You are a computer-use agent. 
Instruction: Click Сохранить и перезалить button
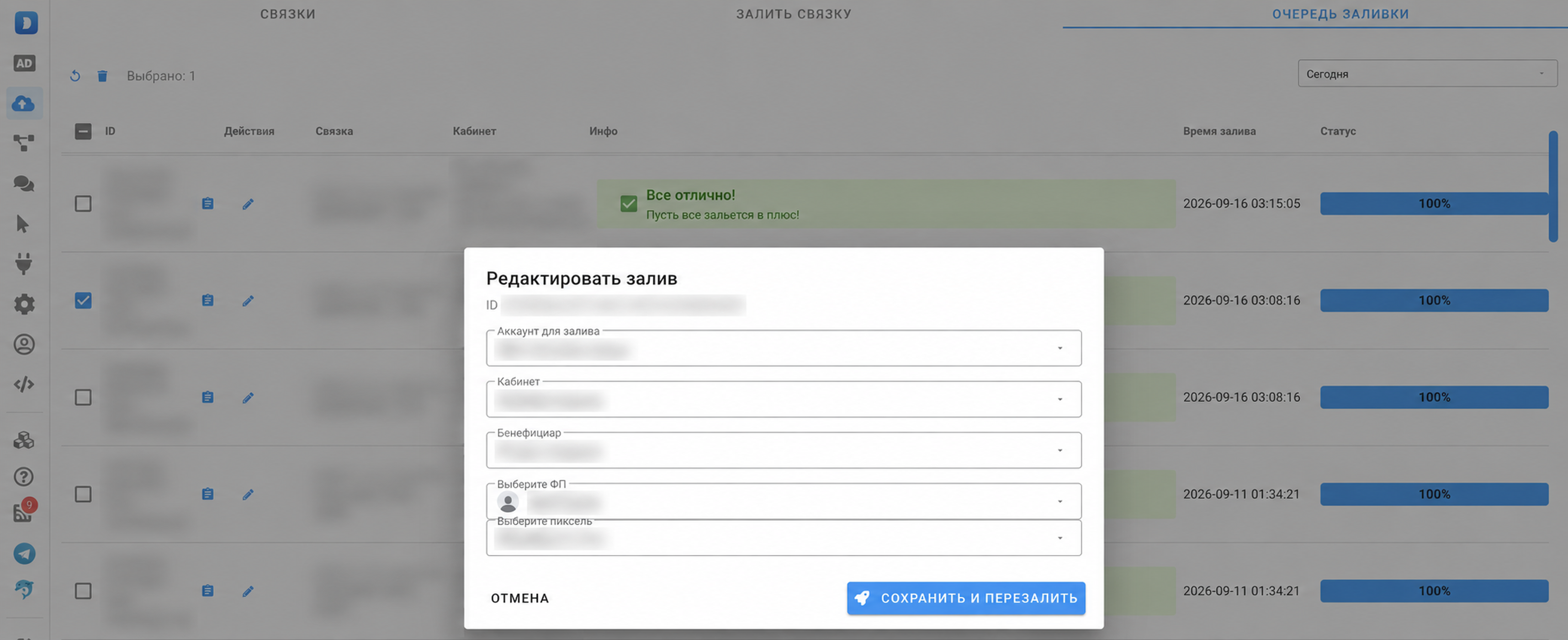tap(966, 598)
